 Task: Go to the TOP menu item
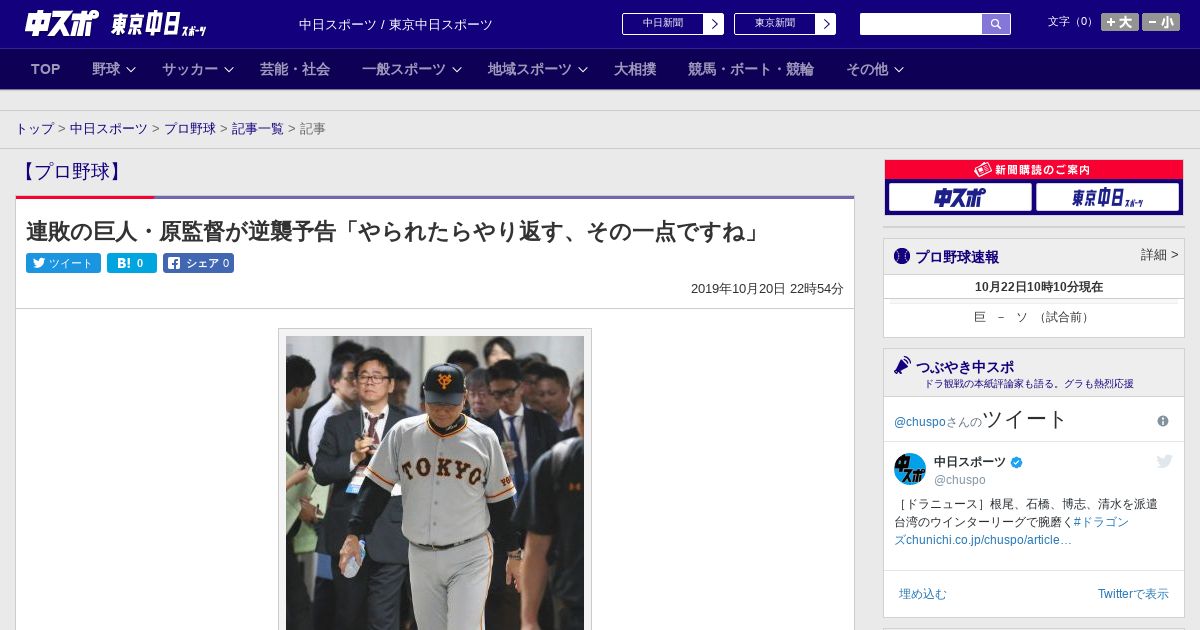pyautogui.click(x=46, y=69)
